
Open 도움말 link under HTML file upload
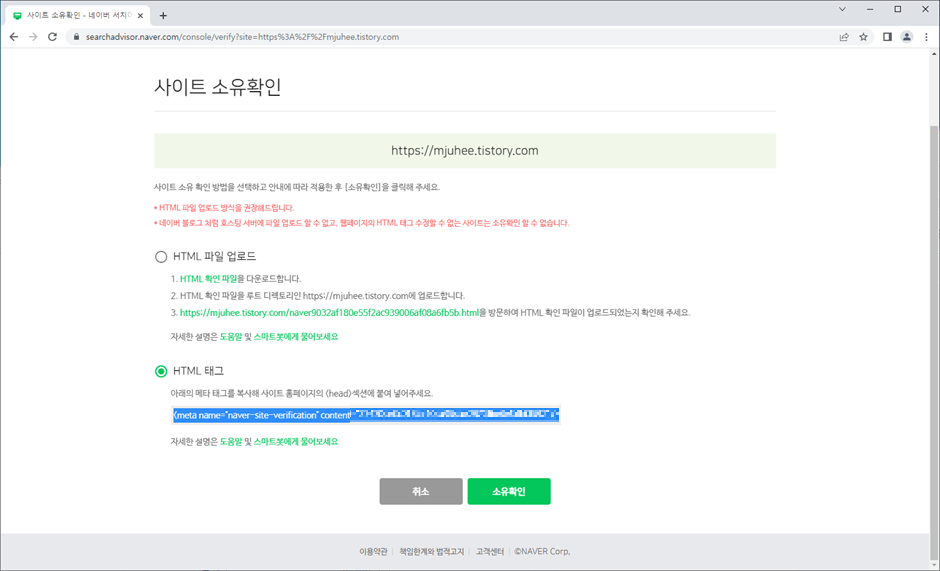[x=231, y=336]
